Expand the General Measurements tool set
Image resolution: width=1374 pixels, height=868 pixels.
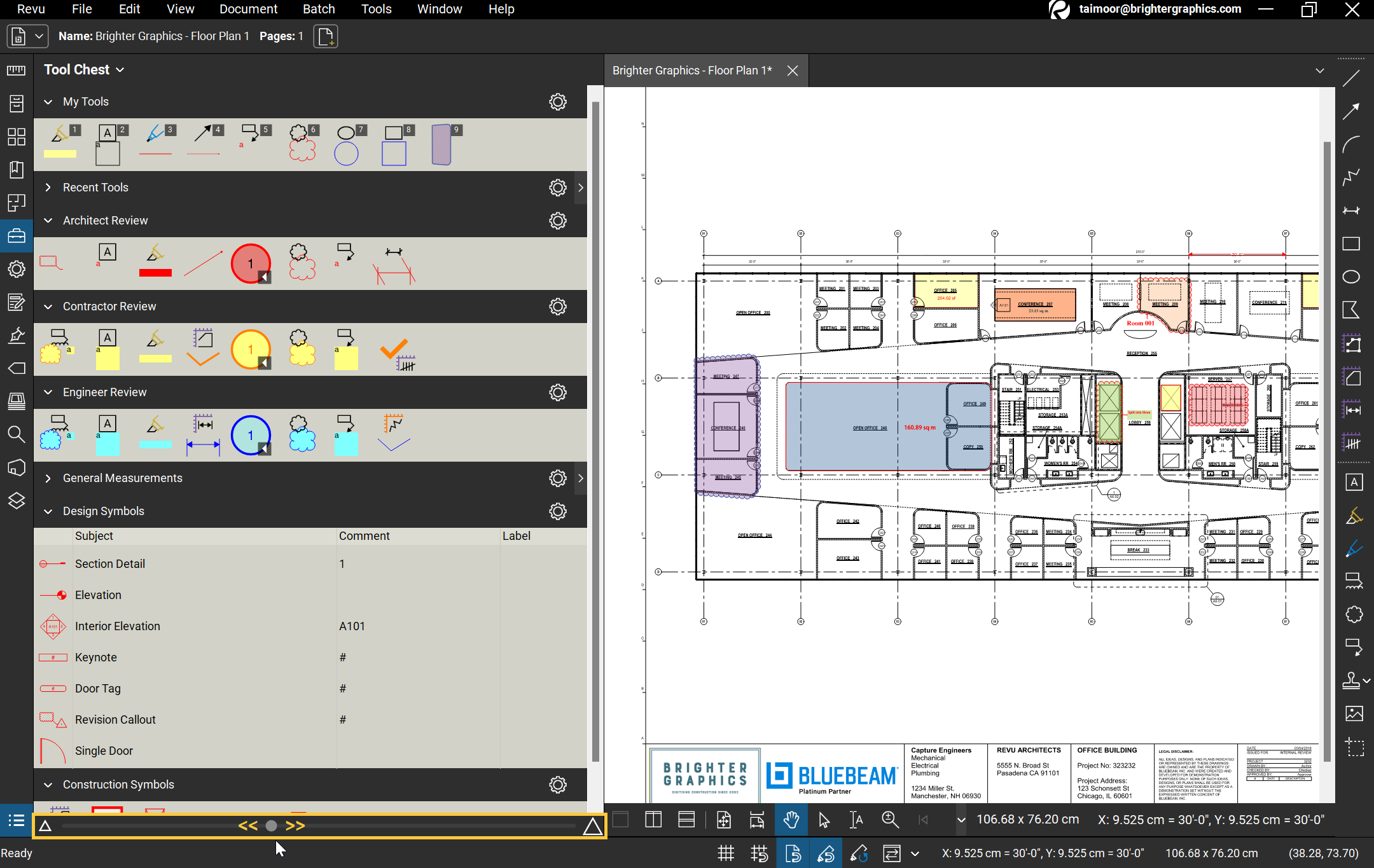pos(48,478)
